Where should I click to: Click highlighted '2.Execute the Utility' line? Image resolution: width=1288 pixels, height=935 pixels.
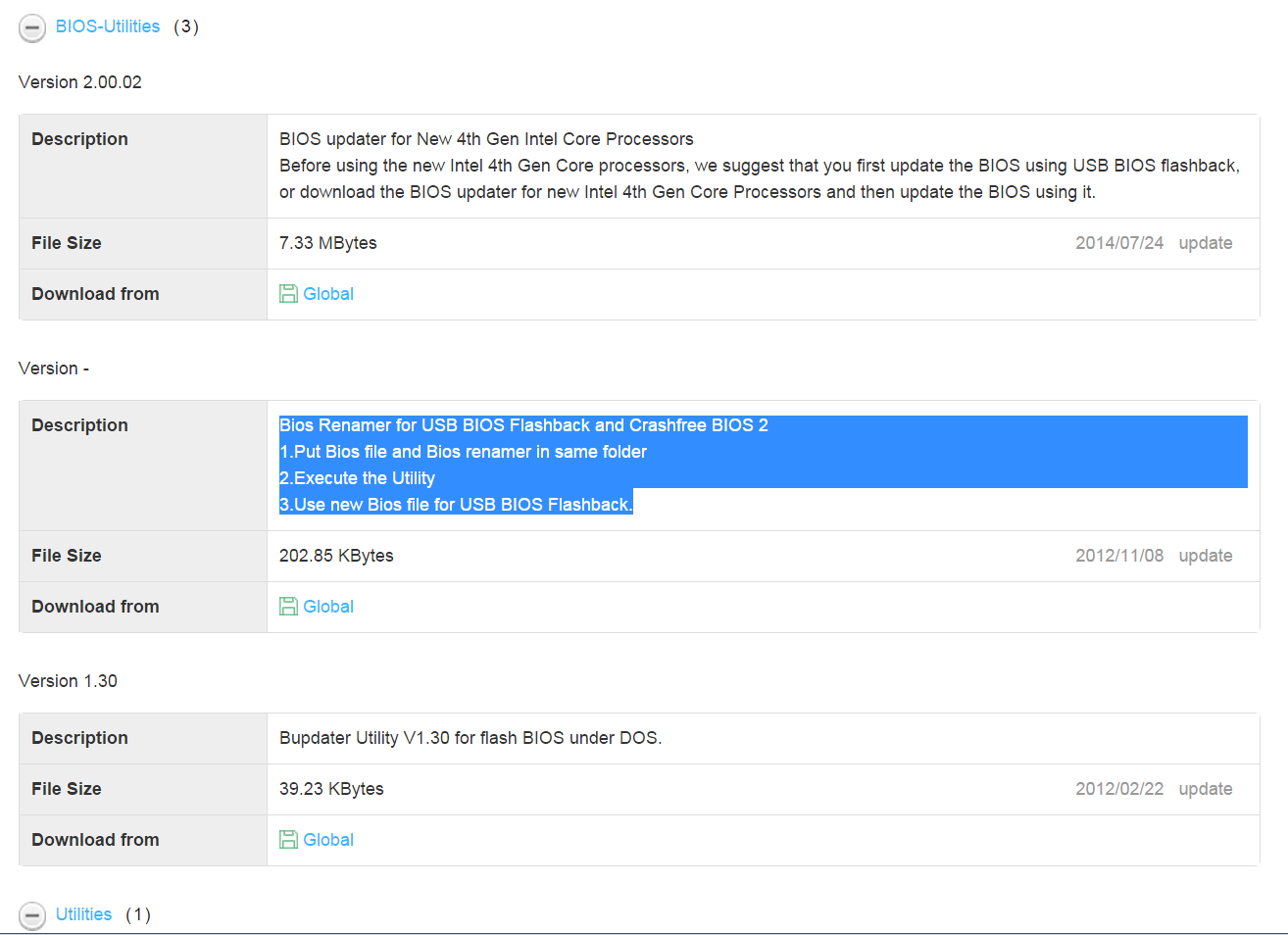[x=357, y=478]
